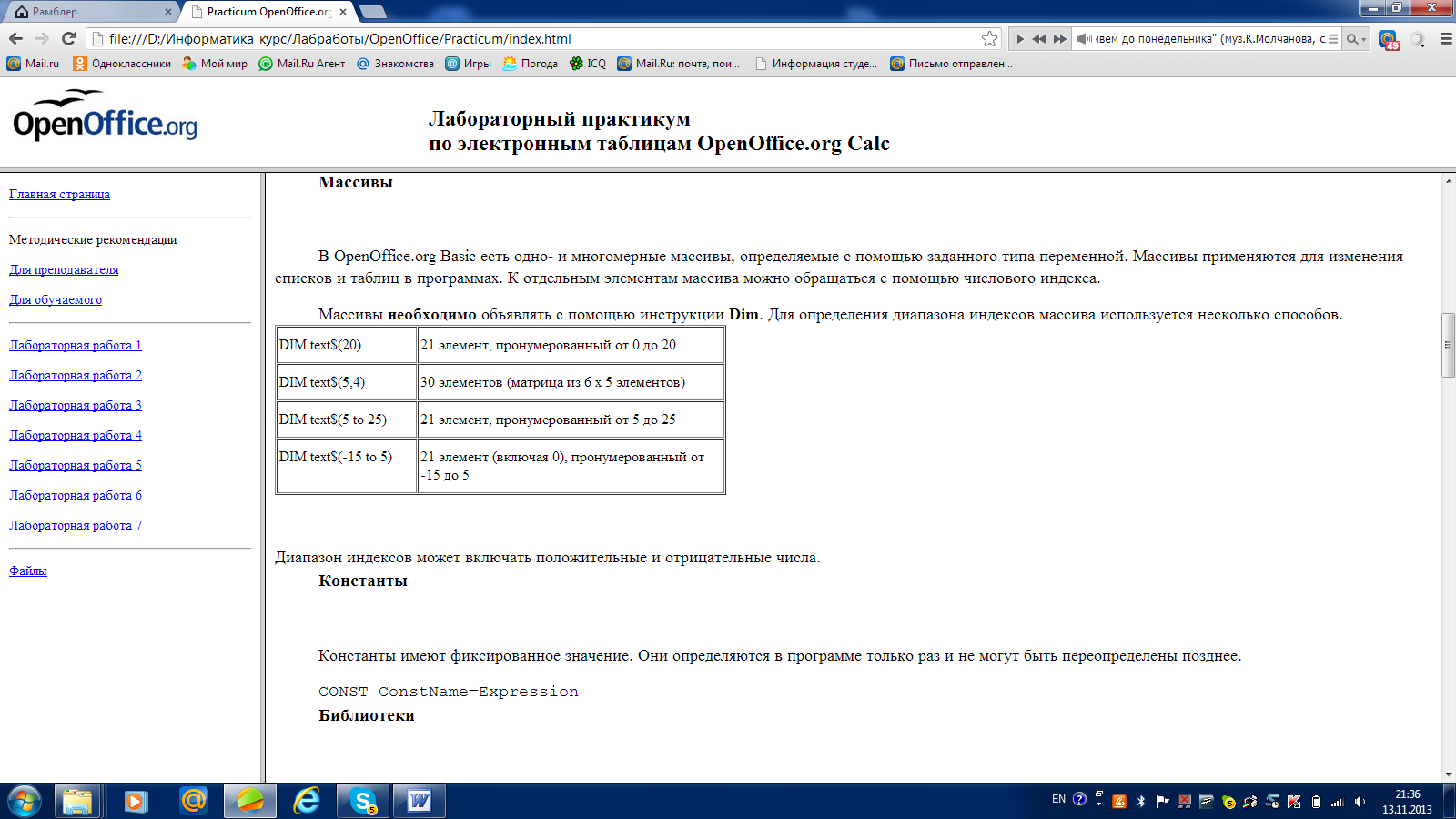Click the EN language indicator in the tray

point(1058,799)
